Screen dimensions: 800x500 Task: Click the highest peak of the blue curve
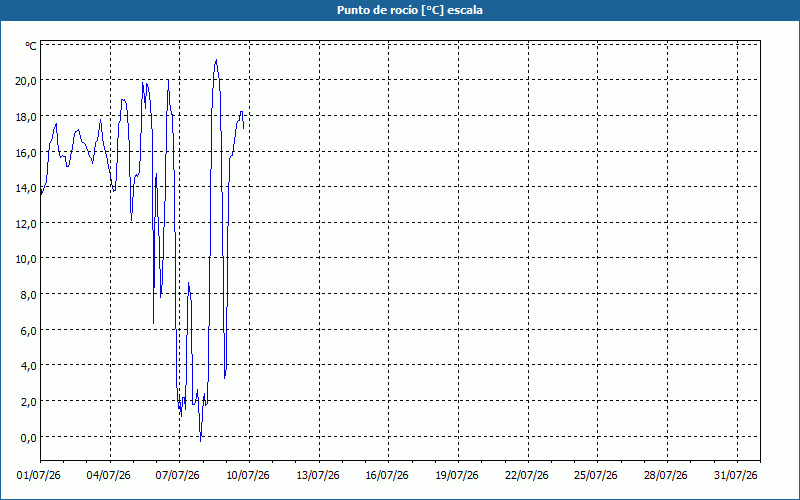click(216, 60)
